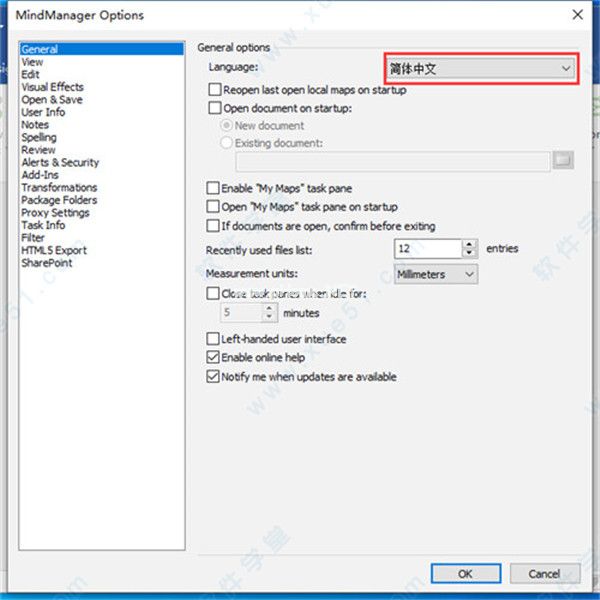Select HTML5 Export category
600x600 pixels.
(x=54, y=250)
